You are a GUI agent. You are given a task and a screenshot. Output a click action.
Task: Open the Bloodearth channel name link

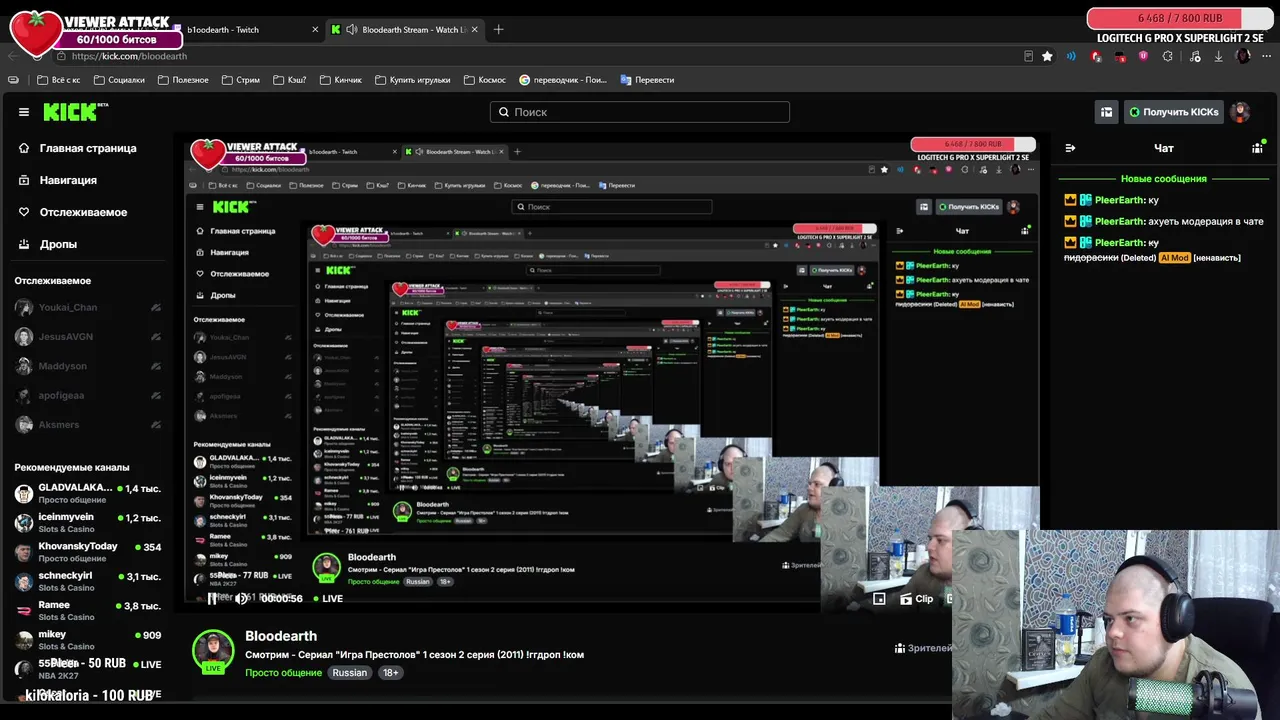[281, 636]
